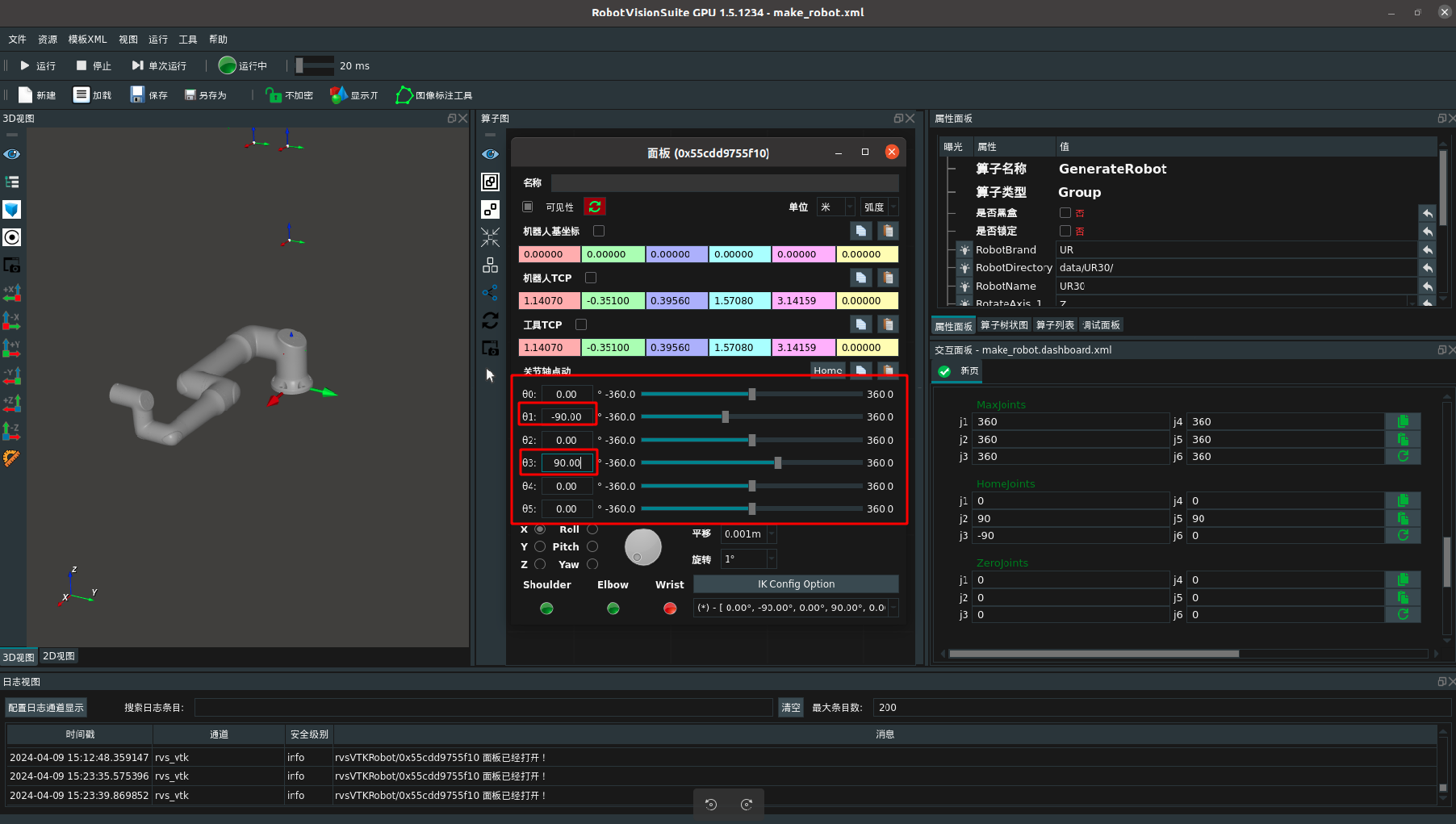Click the log search input field

point(483,708)
